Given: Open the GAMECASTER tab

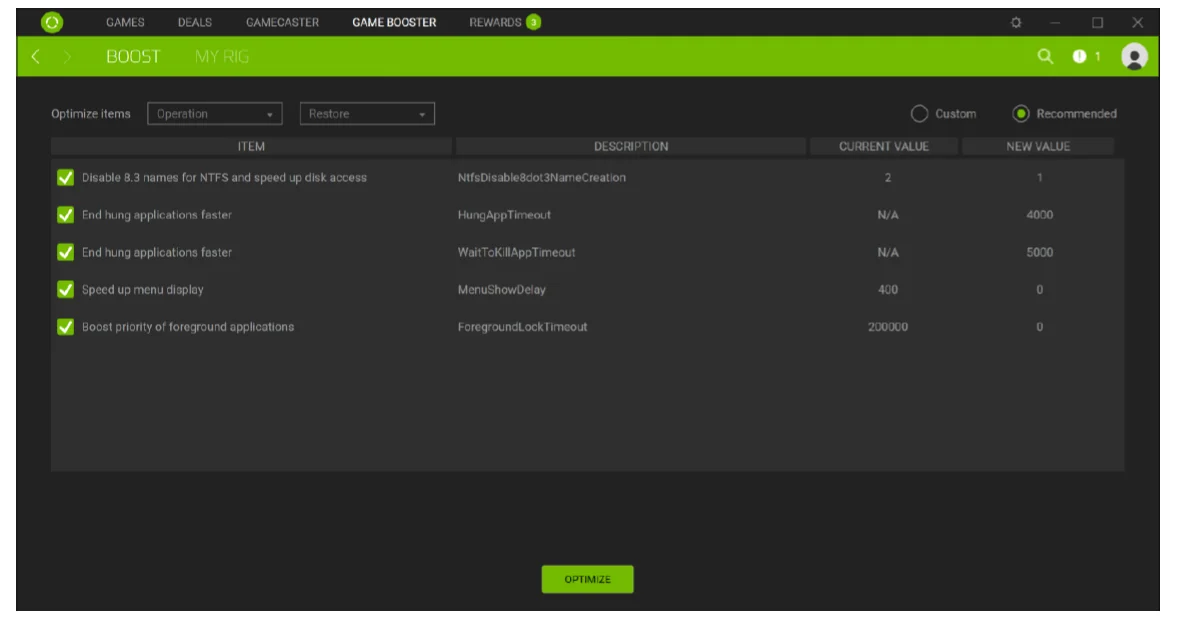Looking at the screenshot, I should coord(283,21).
